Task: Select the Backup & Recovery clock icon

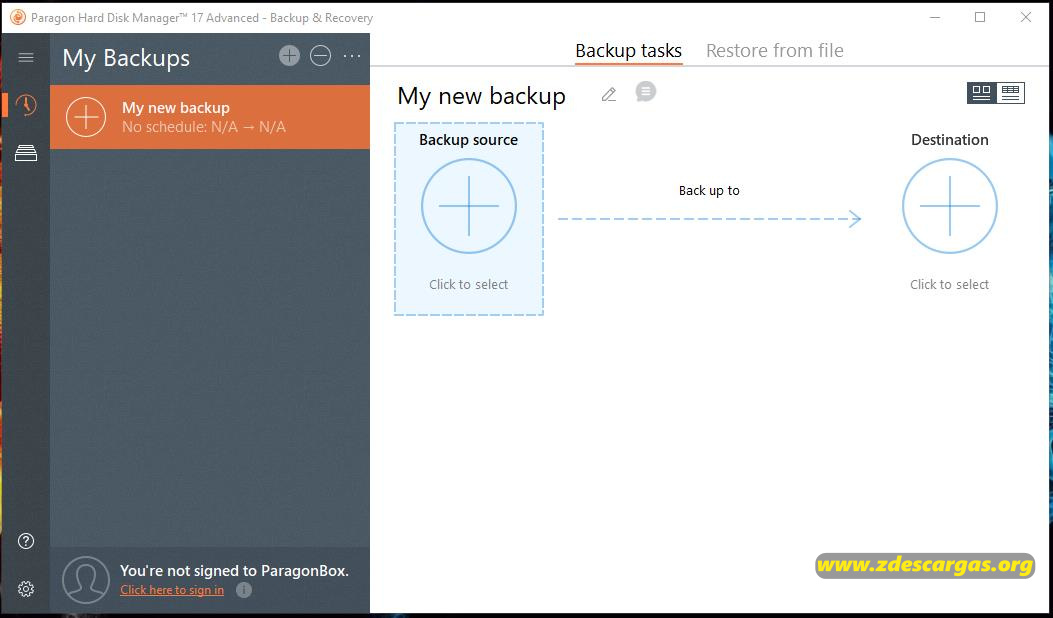Action: [26, 105]
